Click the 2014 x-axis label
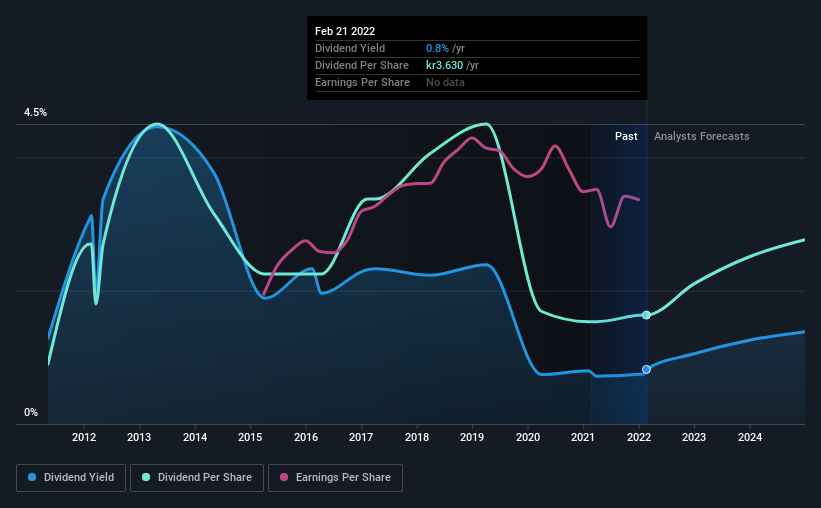821x508 pixels. pyautogui.click(x=195, y=437)
